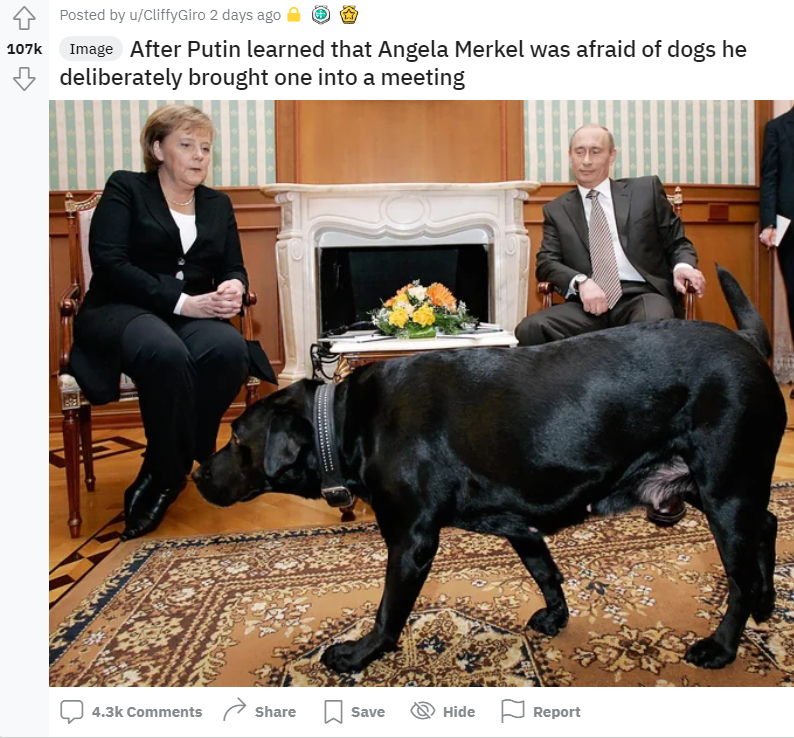Downvote the post with the arrow

[x=24, y=79]
